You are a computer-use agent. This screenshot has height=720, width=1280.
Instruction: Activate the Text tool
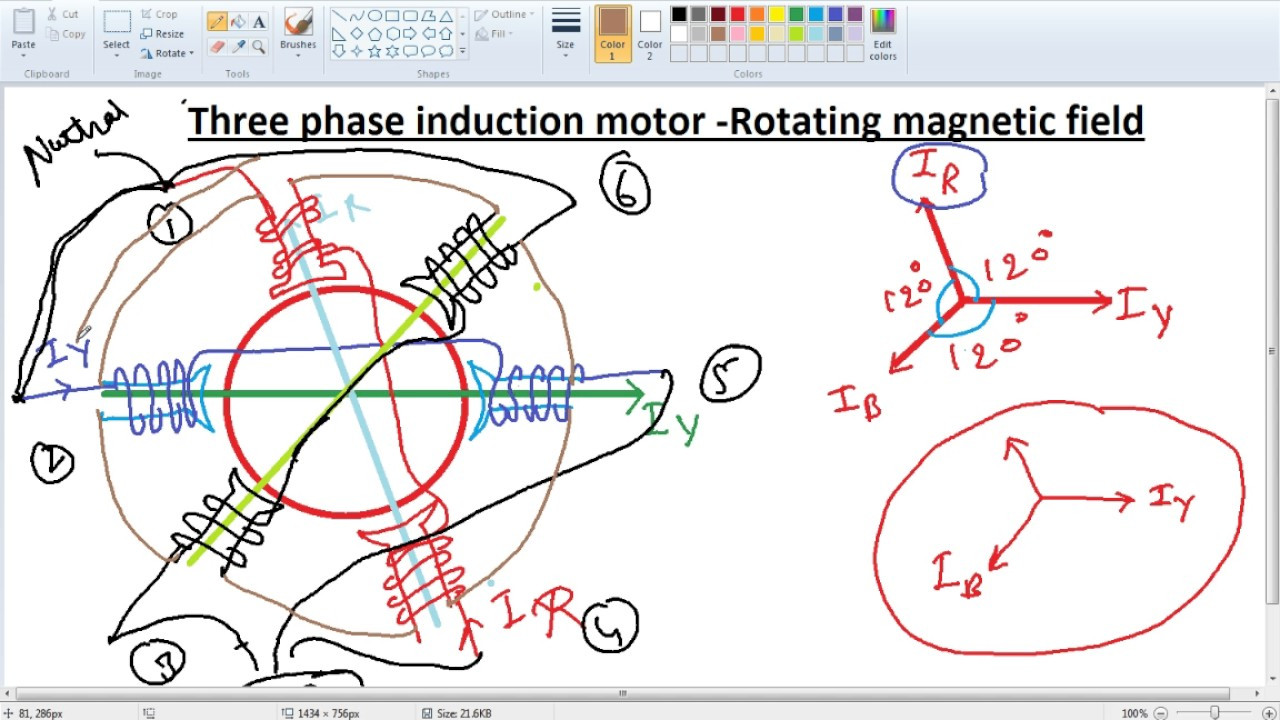tap(259, 22)
